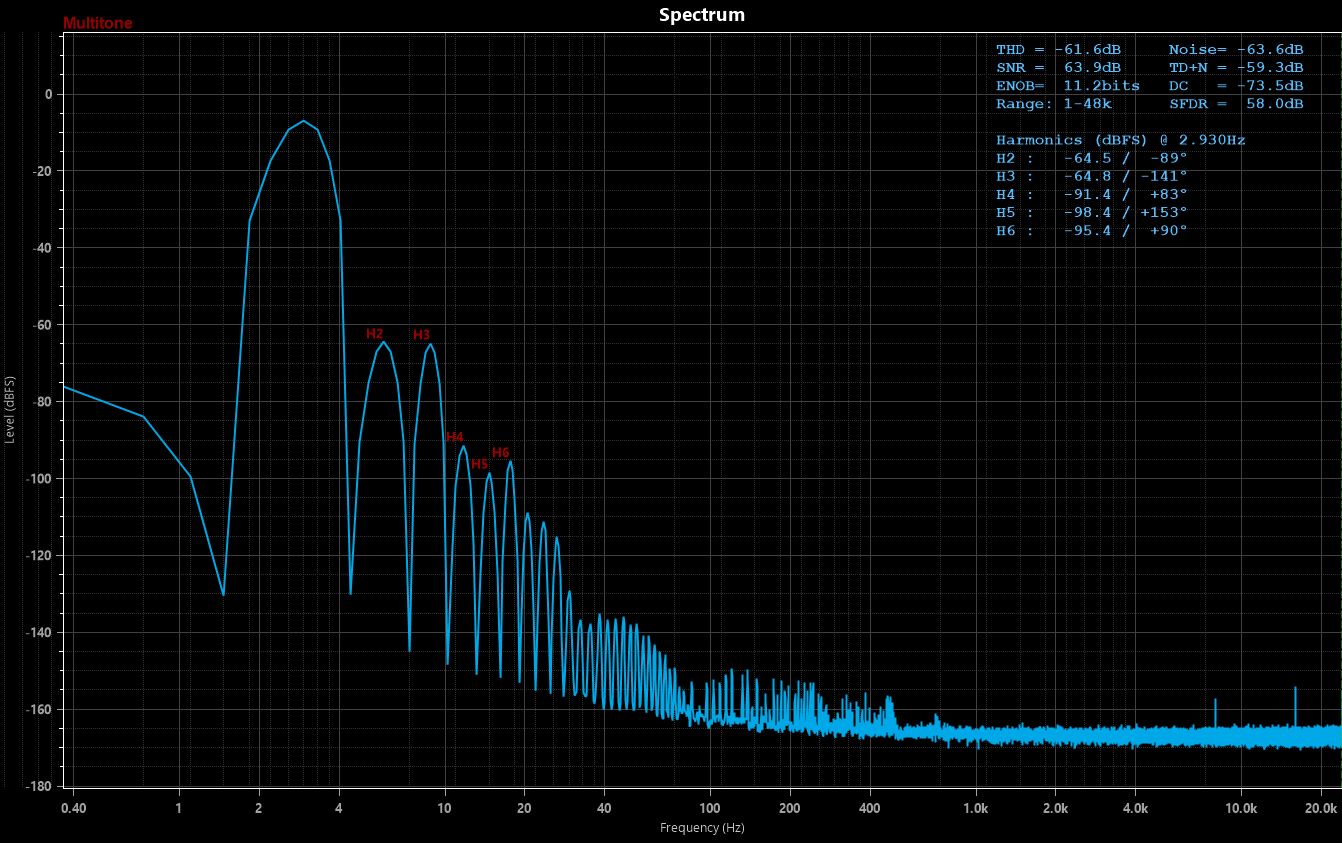1342x843 pixels.
Task: Click the -100 level axis tick
Action: pos(38,478)
